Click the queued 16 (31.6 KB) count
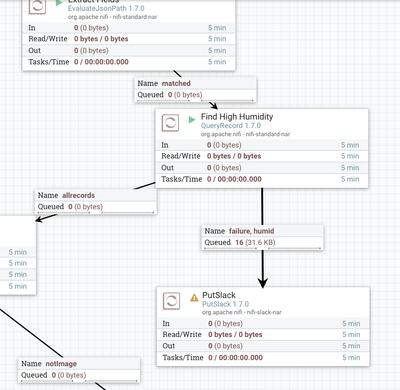Screen dimensions: 400x390 pos(255,242)
